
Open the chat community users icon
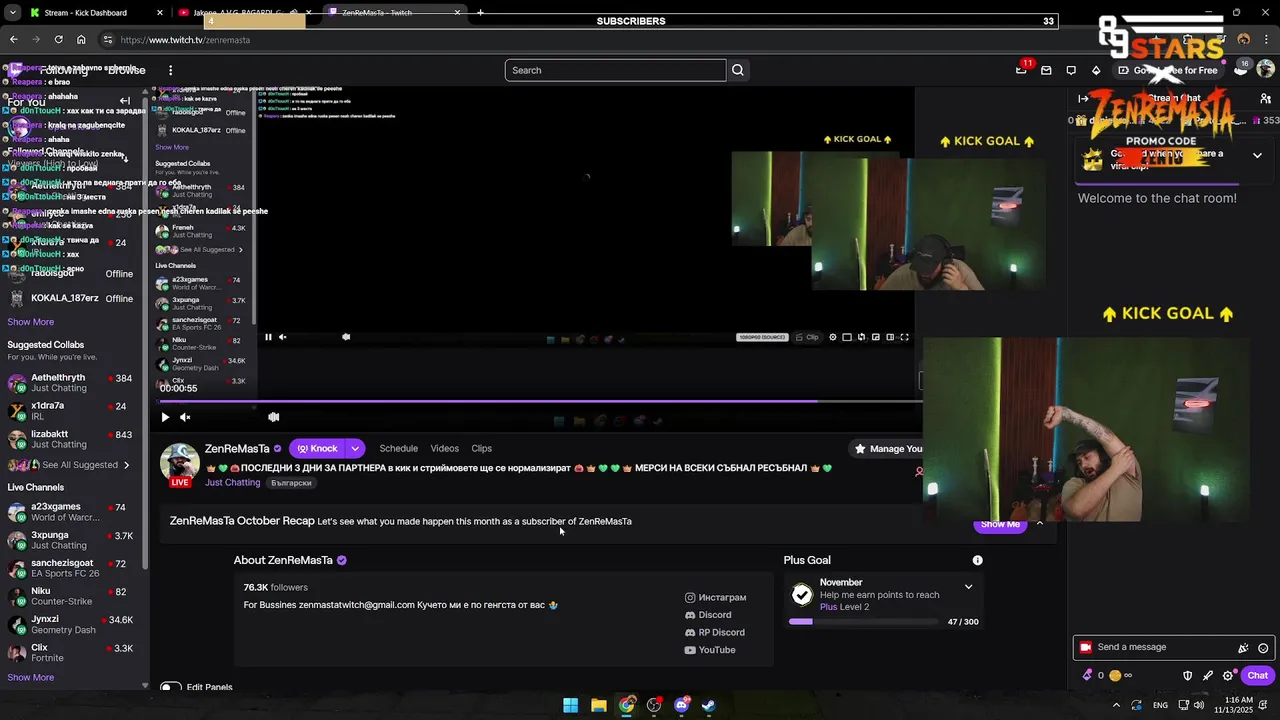point(1265,98)
